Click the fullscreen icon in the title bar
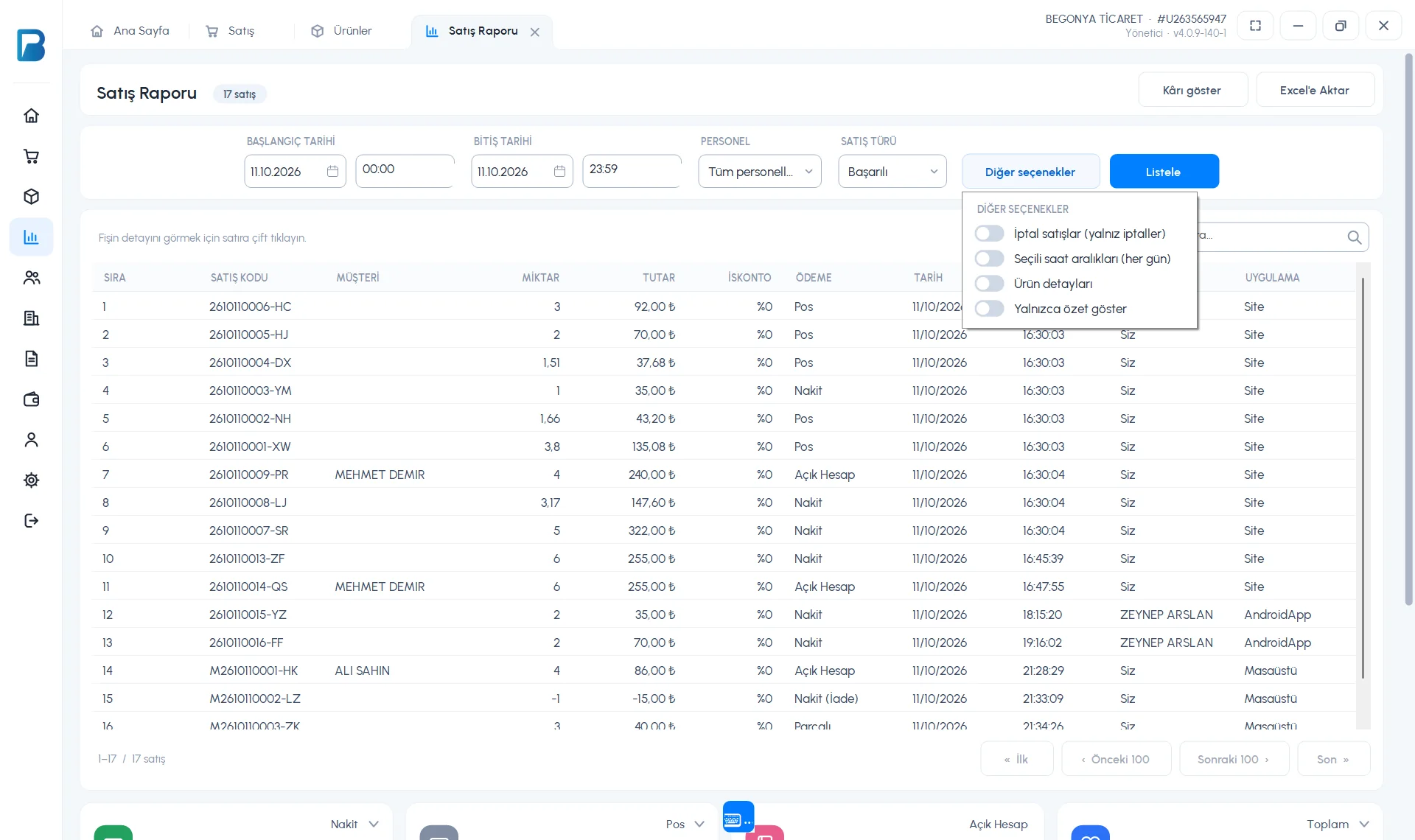 (1255, 26)
